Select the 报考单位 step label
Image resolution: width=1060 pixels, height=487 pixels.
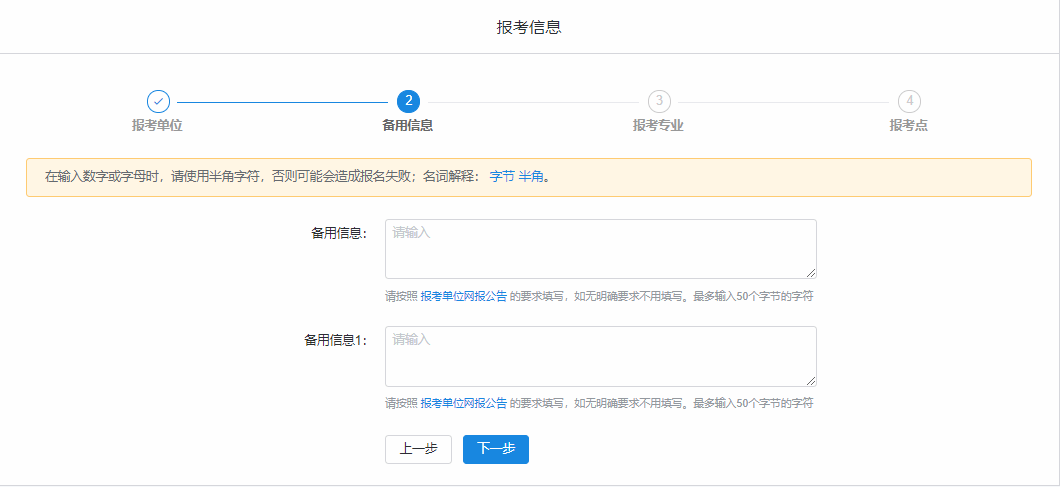[x=157, y=126]
